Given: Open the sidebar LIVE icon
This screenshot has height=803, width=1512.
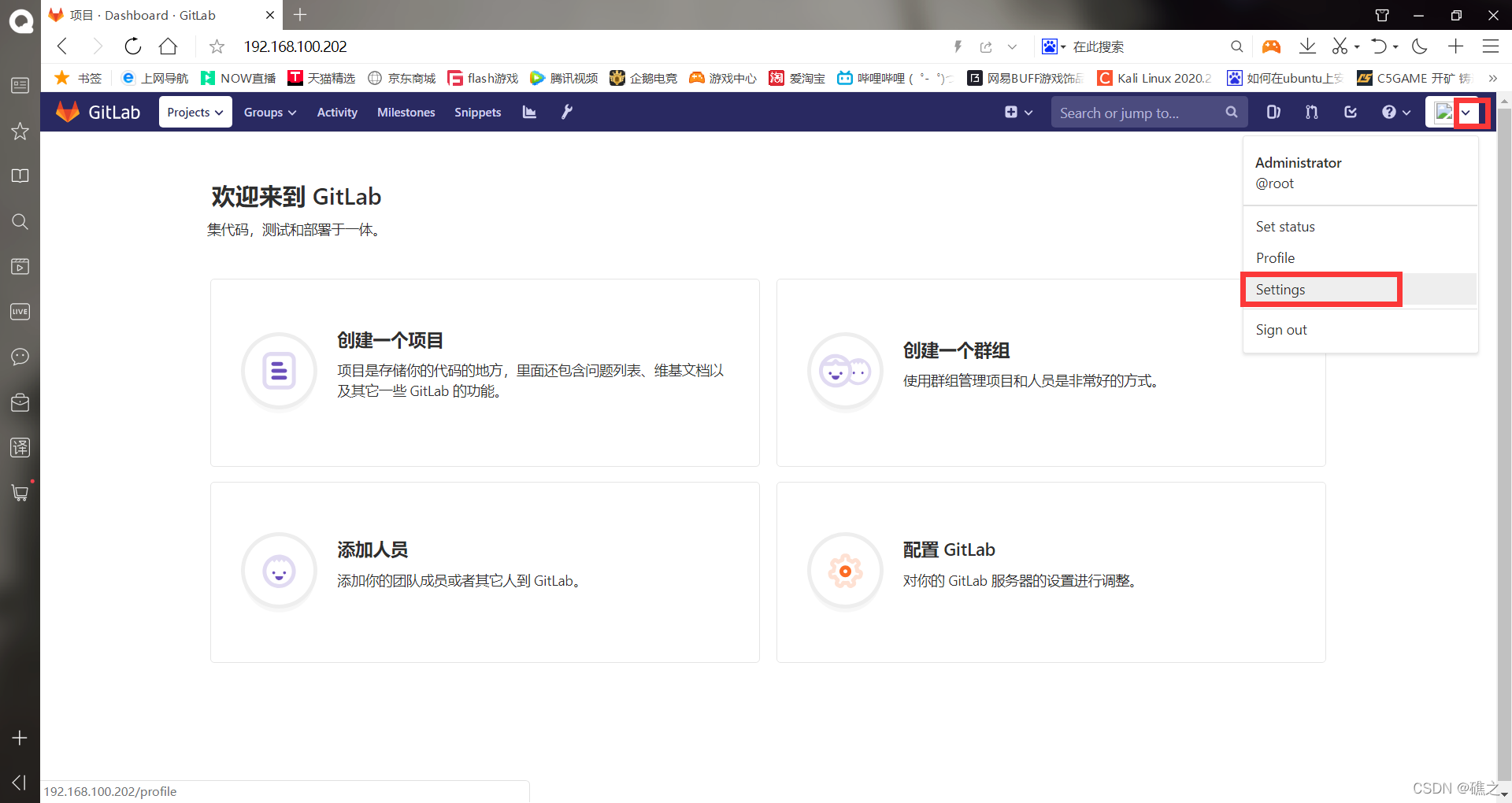Looking at the screenshot, I should [x=20, y=312].
